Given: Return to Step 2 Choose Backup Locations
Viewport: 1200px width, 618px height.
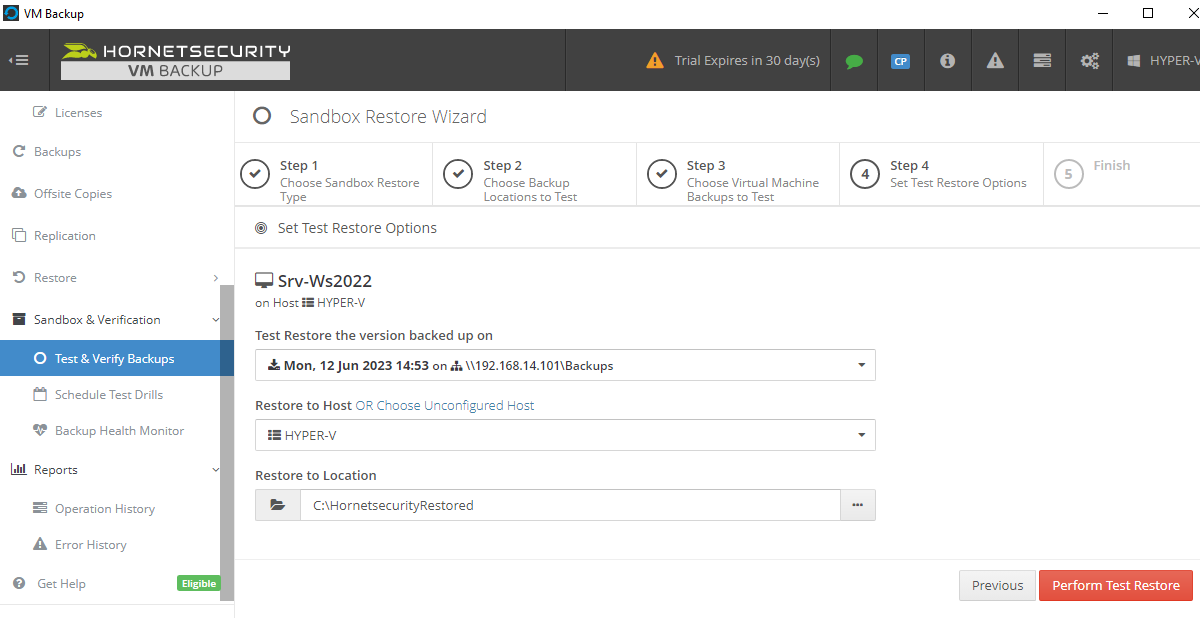Looking at the screenshot, I should (534, 174).
